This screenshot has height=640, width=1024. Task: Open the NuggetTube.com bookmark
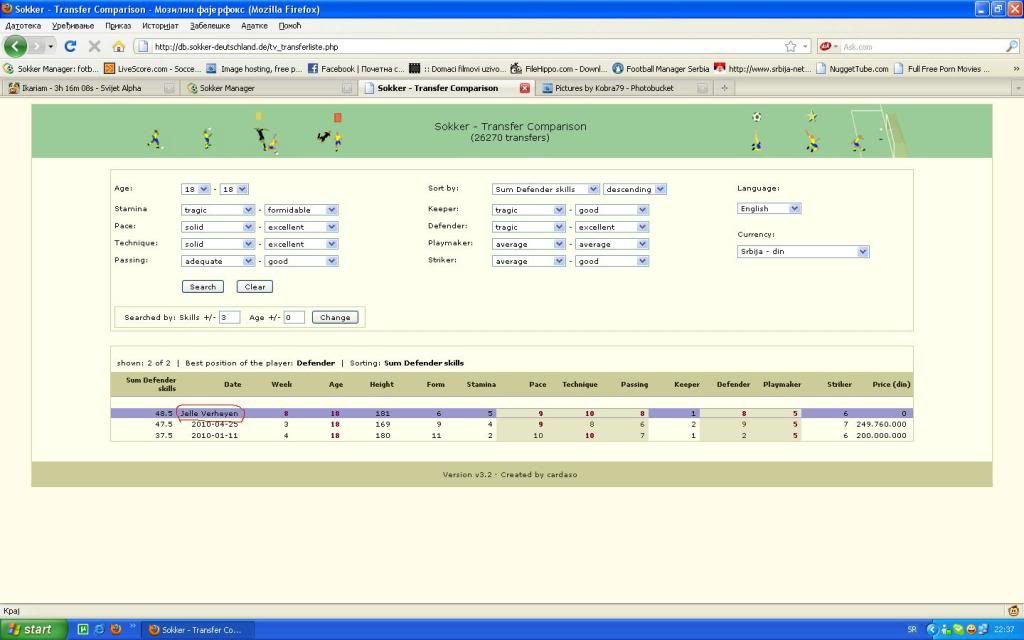852,69
